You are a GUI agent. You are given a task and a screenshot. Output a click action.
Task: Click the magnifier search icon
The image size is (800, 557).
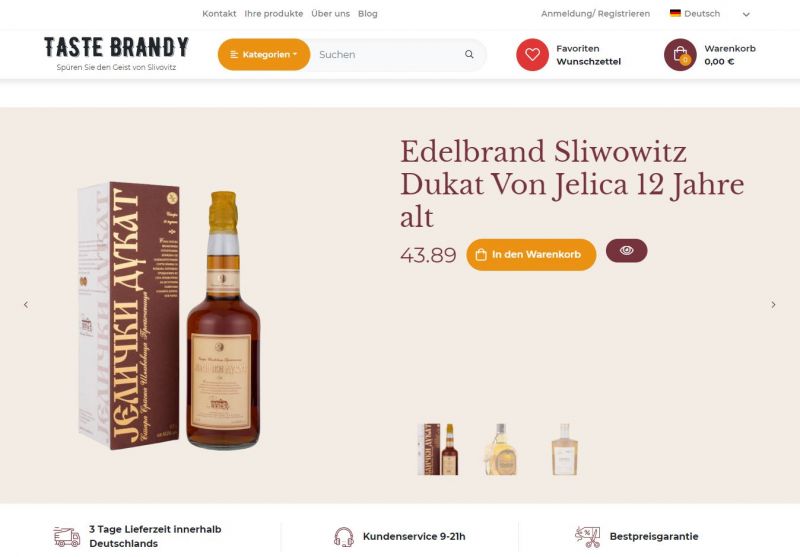coord(469,55)
